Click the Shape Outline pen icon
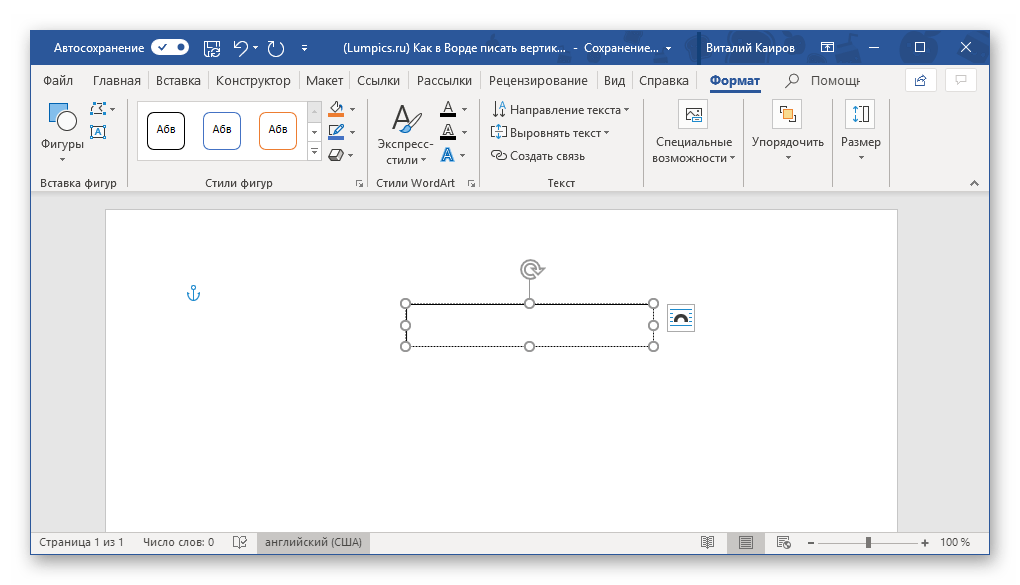This screenshot has width=1020, height=585. pos(336,132)
